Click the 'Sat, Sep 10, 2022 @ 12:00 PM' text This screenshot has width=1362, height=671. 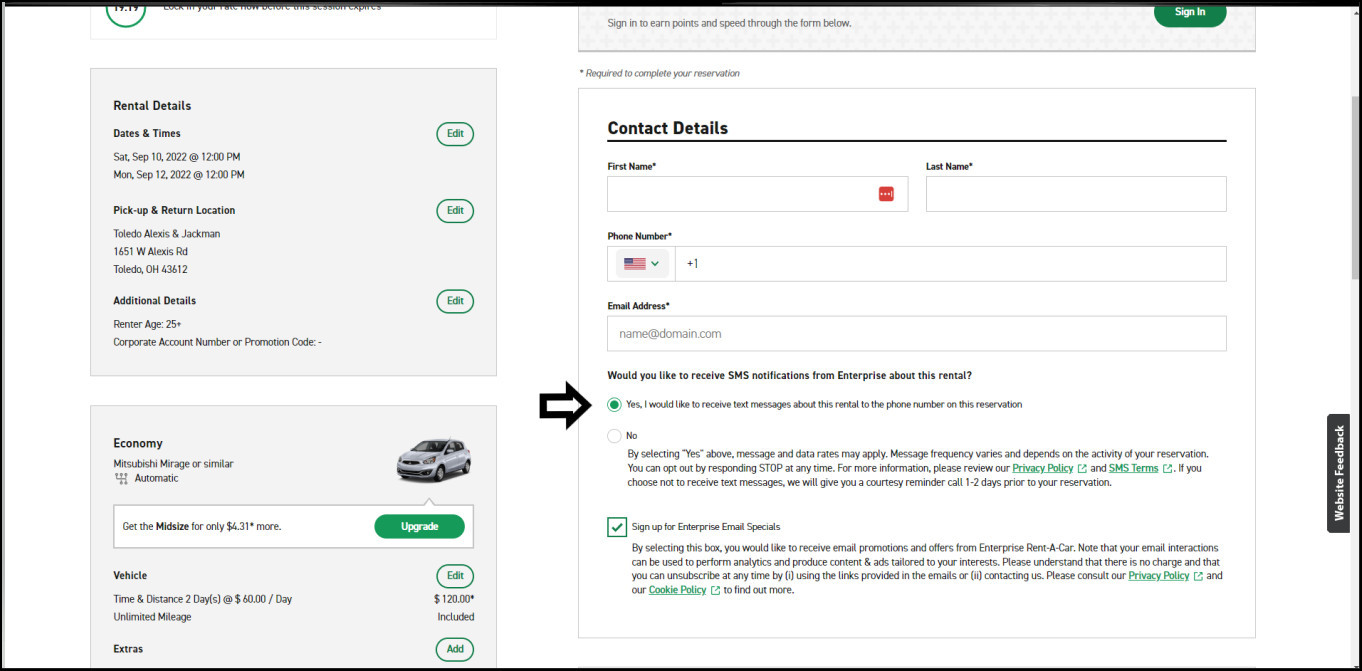pyautogui.click(x=177, y=157)
